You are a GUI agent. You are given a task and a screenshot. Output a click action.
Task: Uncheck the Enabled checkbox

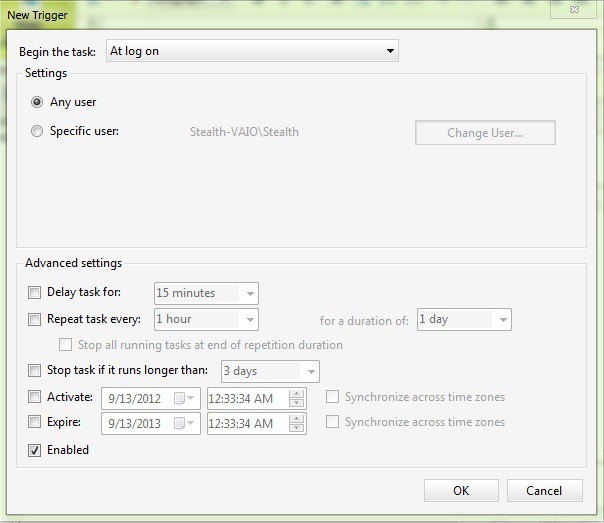pyautogui.click(x=34, y=450)
